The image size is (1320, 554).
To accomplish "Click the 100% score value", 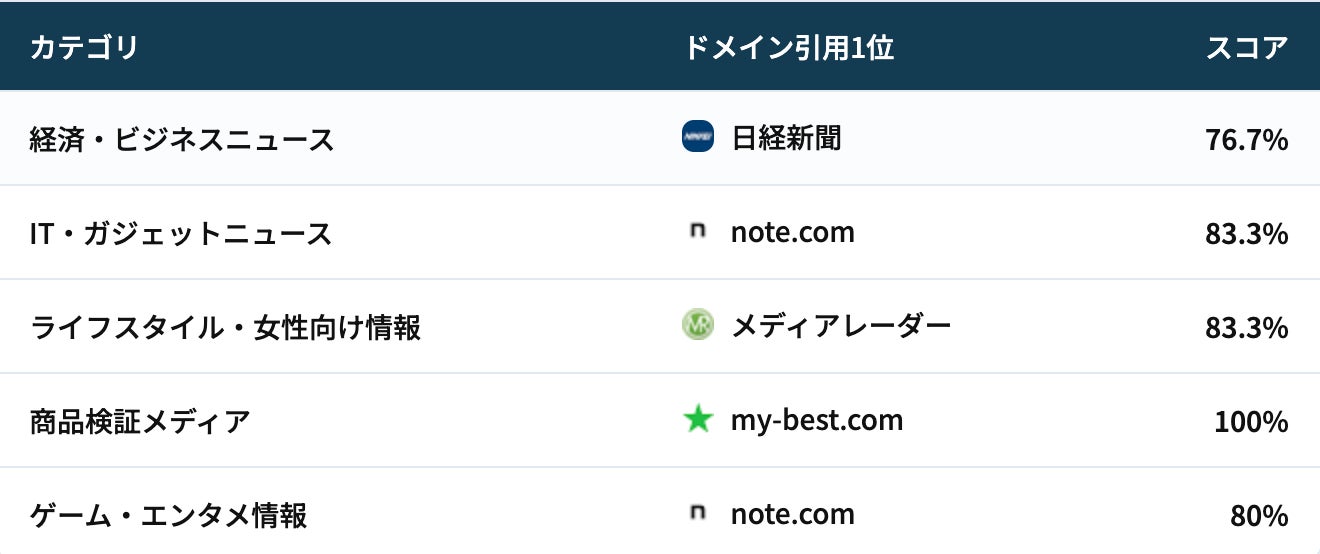I will coord(1251,422).
